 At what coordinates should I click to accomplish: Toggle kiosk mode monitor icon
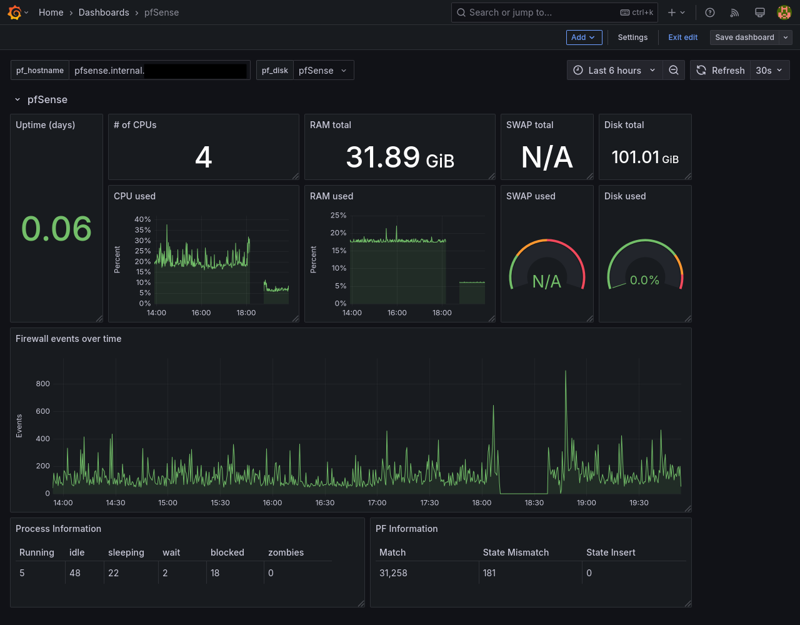click(x=760, y=13)
